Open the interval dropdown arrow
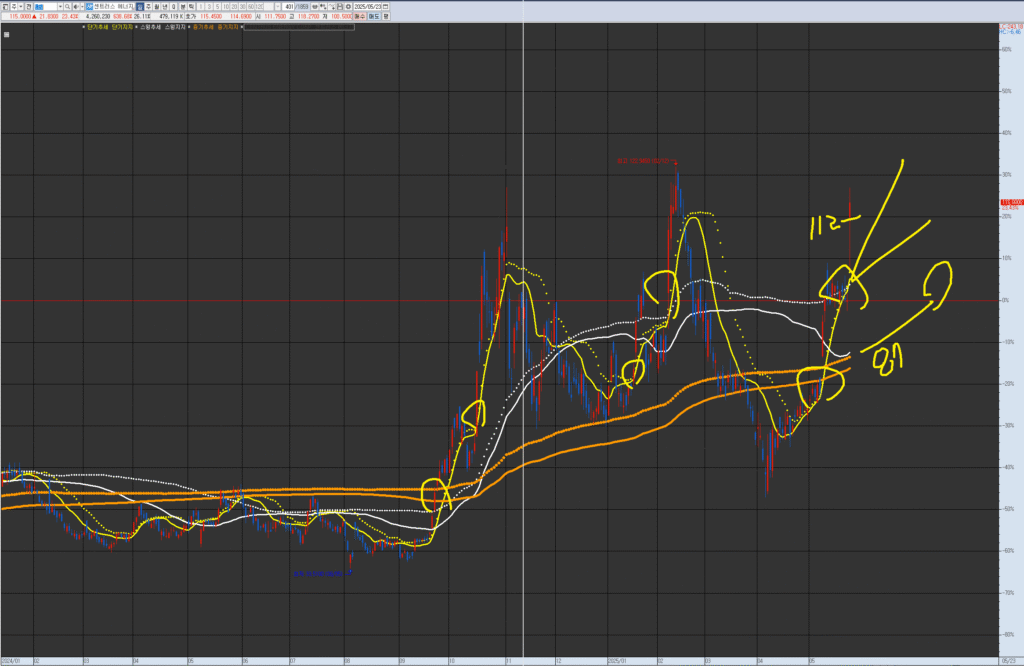The height and width of the screenshot is (666, 1024). [x=278, y=7]
